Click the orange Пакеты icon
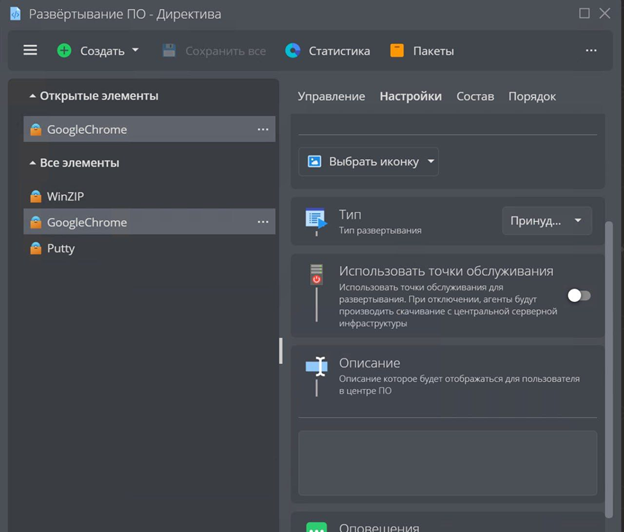This screenshot has height=532, width=624. pyautogui.click(x=397, y=51)
